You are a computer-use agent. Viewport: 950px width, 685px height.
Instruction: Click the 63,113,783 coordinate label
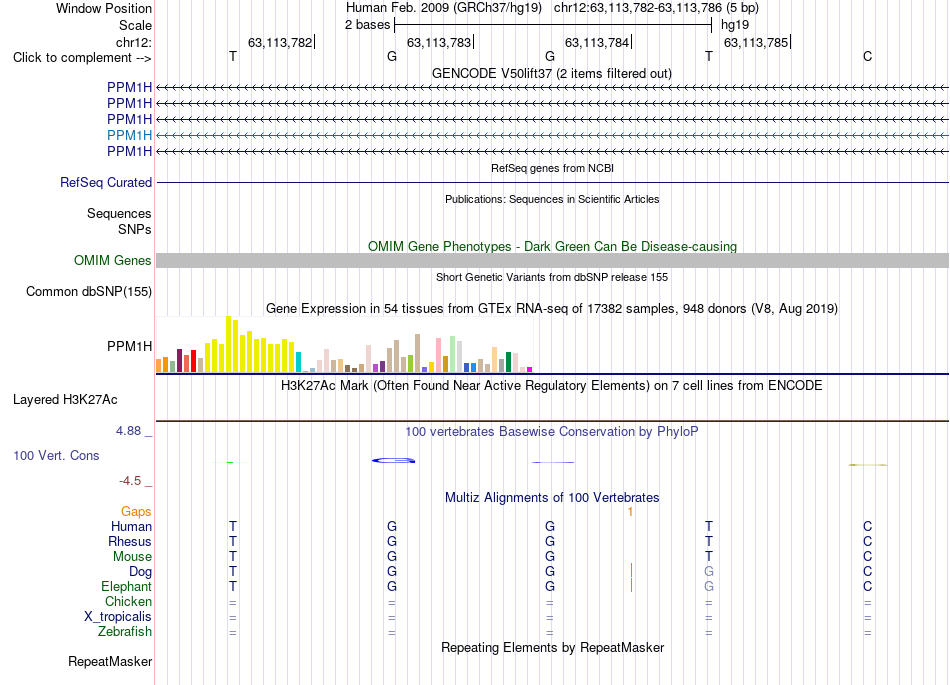pyautogui.click(x=439, y=42)
